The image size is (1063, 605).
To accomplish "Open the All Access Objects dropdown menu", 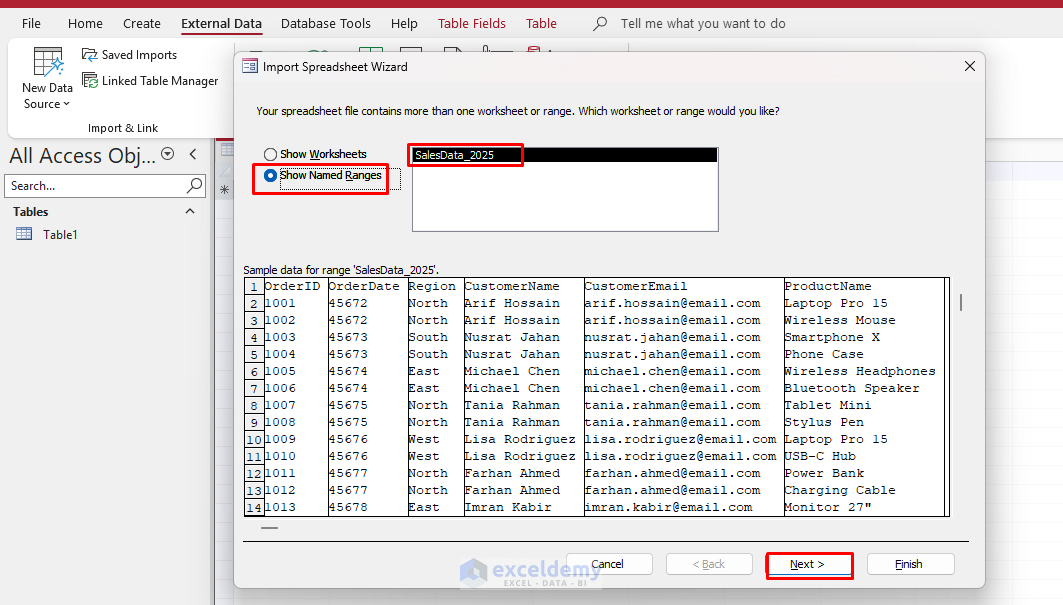I will pyautogui.click(x=167, y=155).
